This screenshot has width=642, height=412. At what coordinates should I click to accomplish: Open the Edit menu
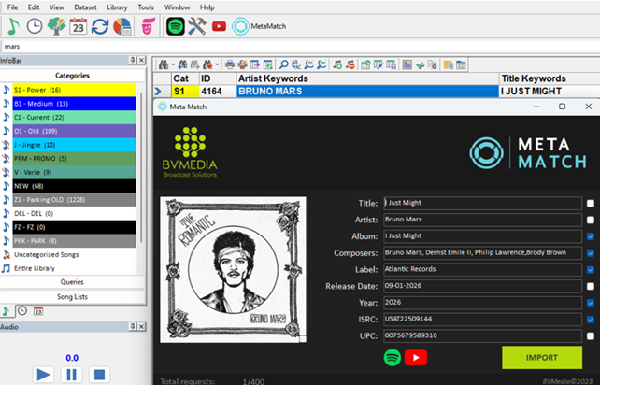point(34,7)
